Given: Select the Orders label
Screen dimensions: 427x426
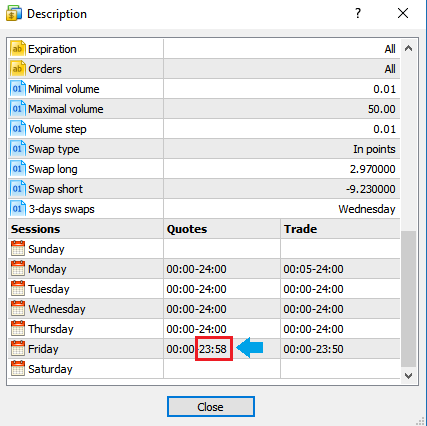Looking at the screenshot, I should 45,69.
